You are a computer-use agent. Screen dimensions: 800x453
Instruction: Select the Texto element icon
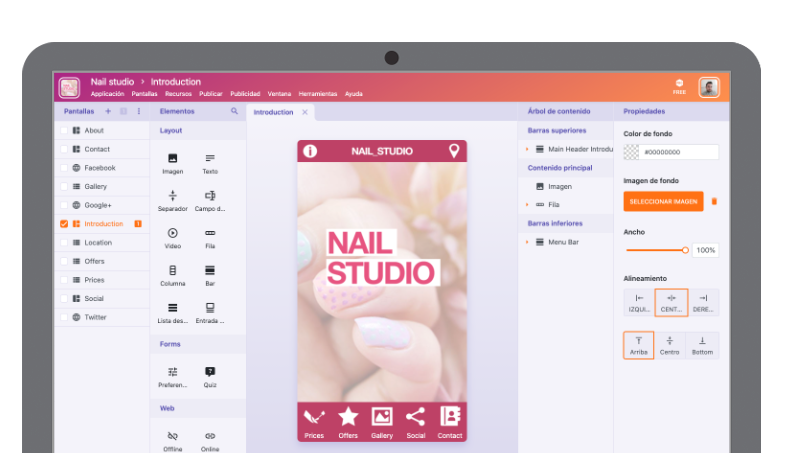pos(210,158)
